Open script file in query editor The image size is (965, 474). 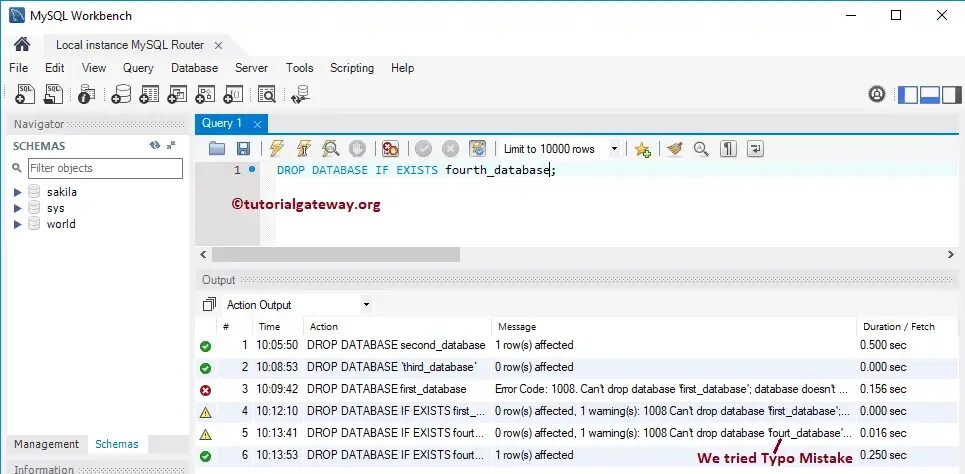217,148
